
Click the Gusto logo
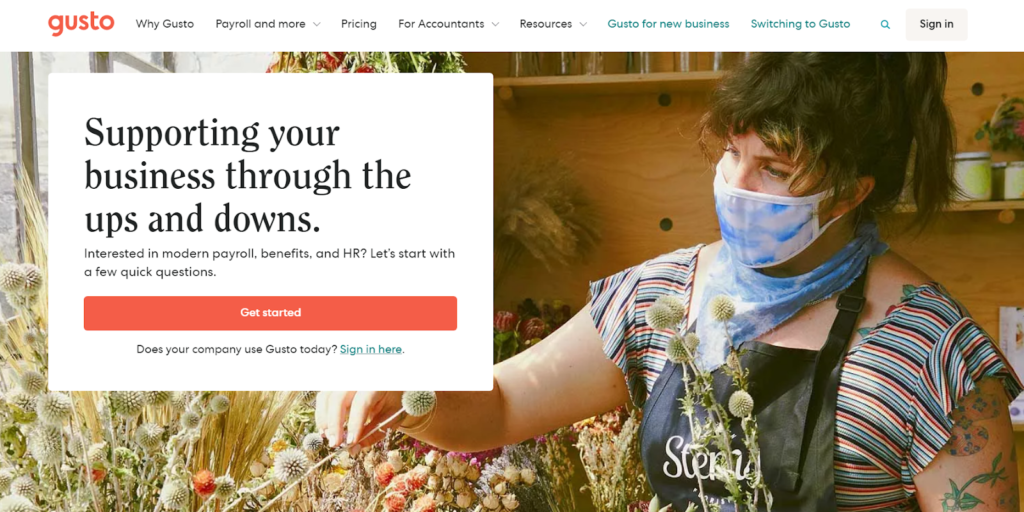[81, 24]
